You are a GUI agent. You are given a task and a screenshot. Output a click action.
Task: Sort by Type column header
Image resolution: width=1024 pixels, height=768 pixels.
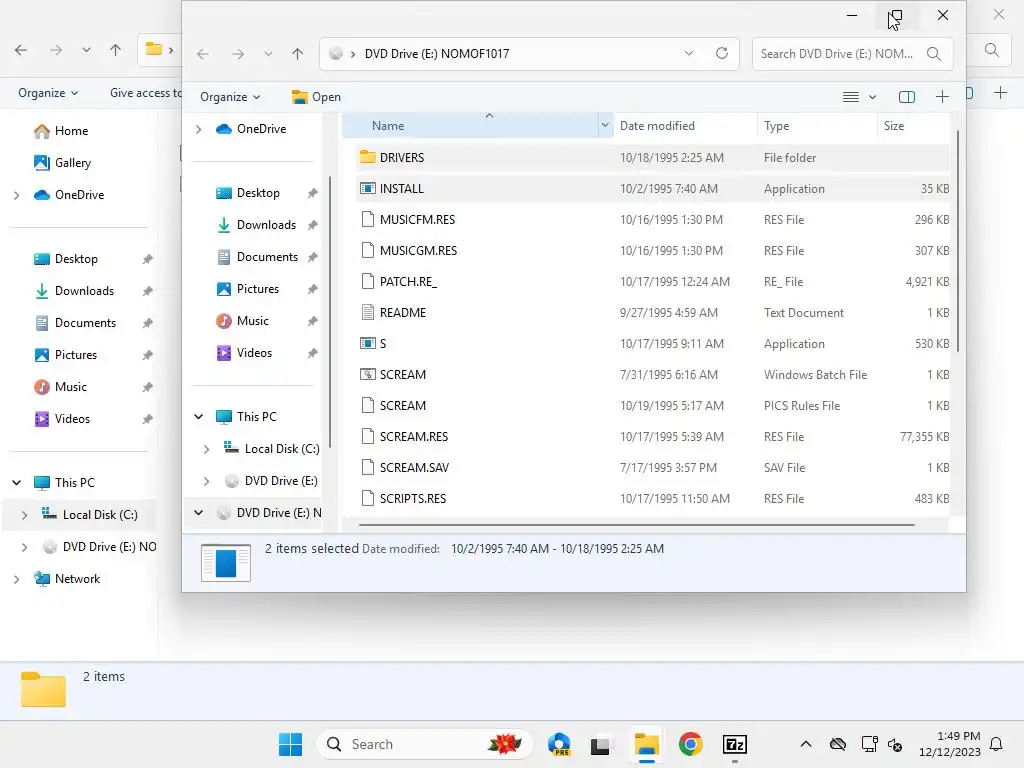776,126
